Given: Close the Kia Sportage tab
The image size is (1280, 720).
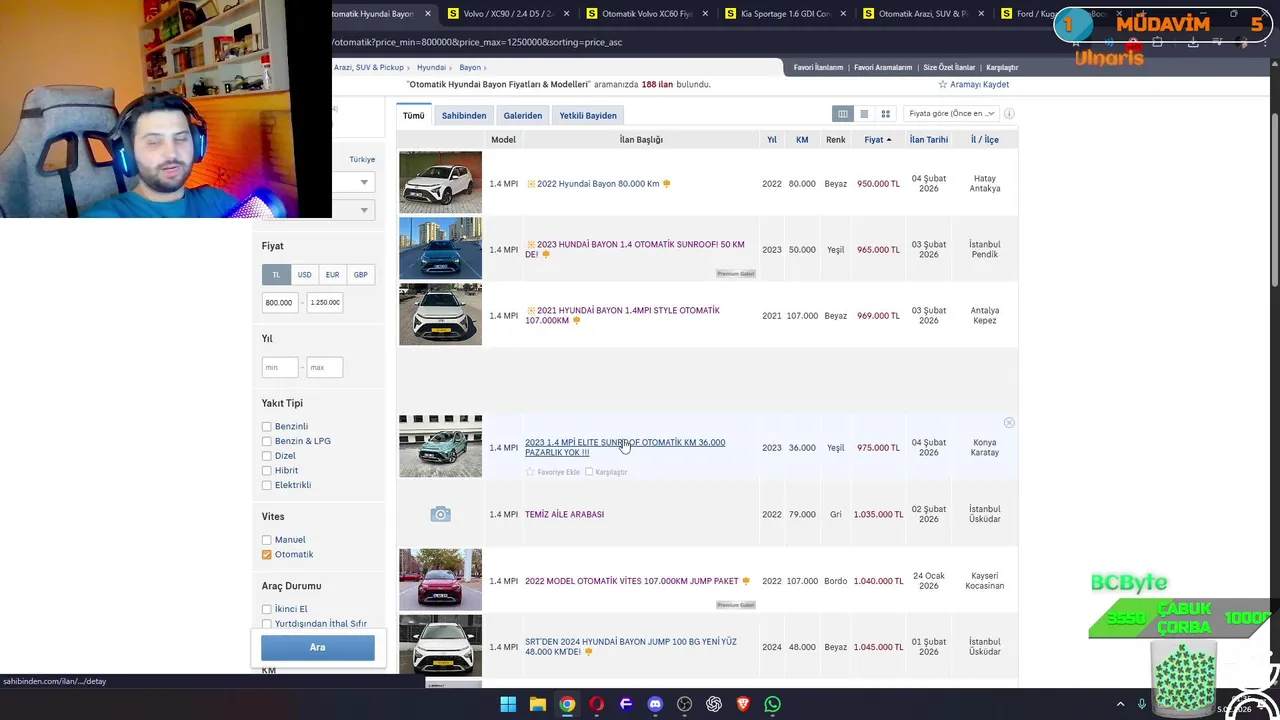Looking at the screenshot, I should 844,14.
